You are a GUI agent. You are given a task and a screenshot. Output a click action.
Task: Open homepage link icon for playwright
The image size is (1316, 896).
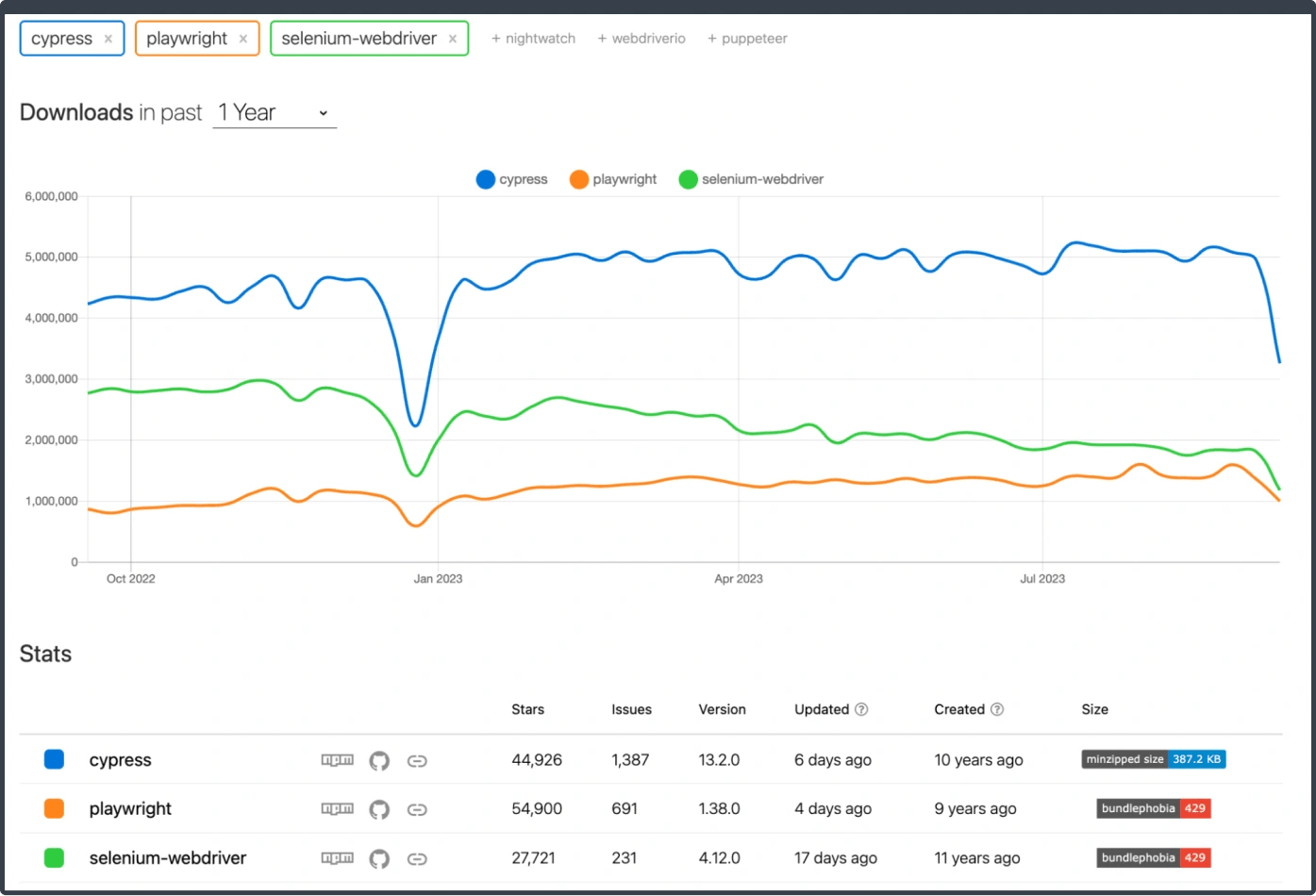point(417,809)
